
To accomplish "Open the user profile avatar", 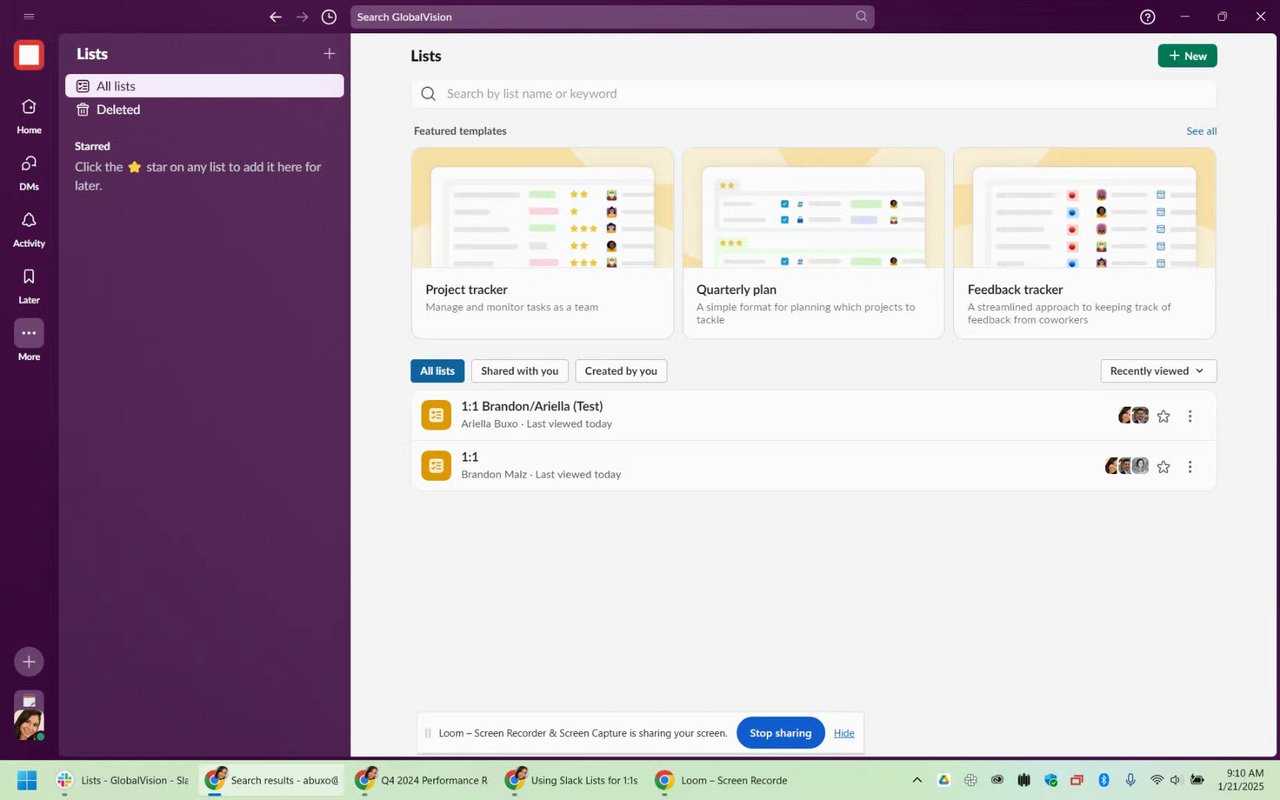I will coord(29,724).
